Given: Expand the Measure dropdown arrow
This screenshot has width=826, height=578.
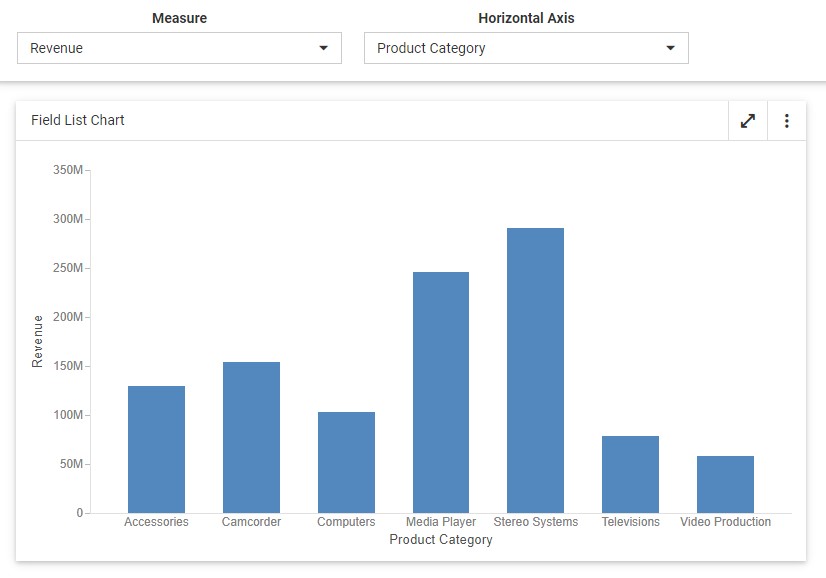Looking at the screenshot, I should pyautogui.click(x=323, y=48).
